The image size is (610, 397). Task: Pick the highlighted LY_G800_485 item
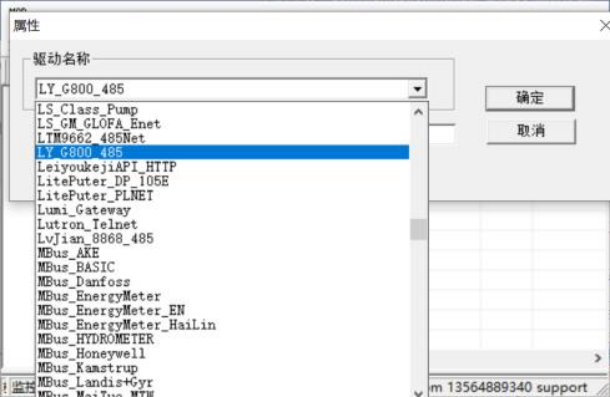tap(223, 152)
